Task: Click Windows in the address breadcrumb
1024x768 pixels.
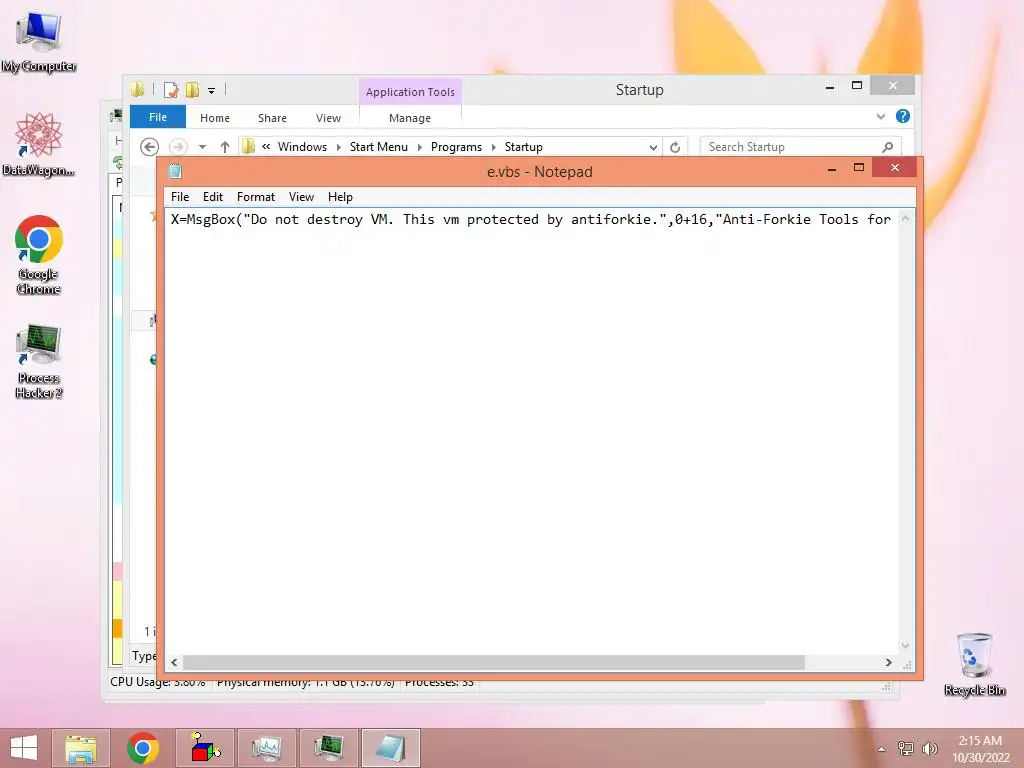Action: 302,147
